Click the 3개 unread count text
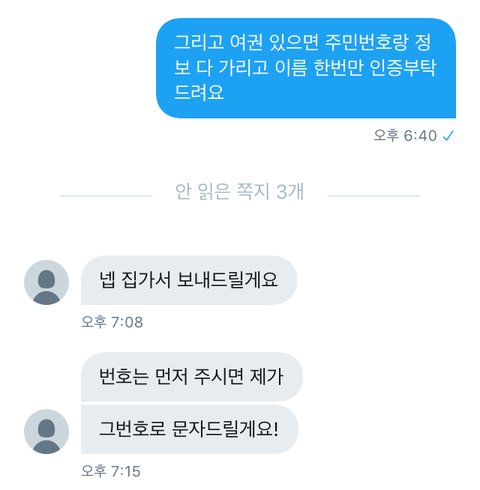Screen dimensions: 480x490 (290, 191)
